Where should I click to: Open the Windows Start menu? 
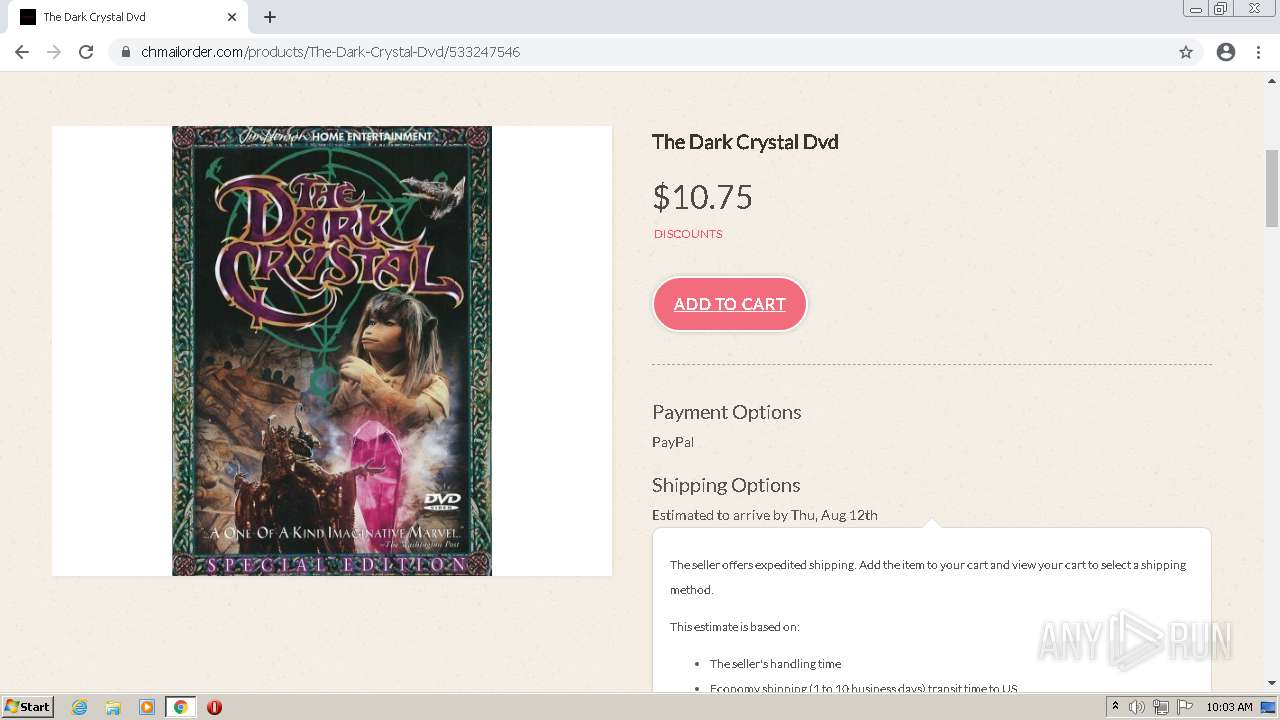click(x=28, y=707)
